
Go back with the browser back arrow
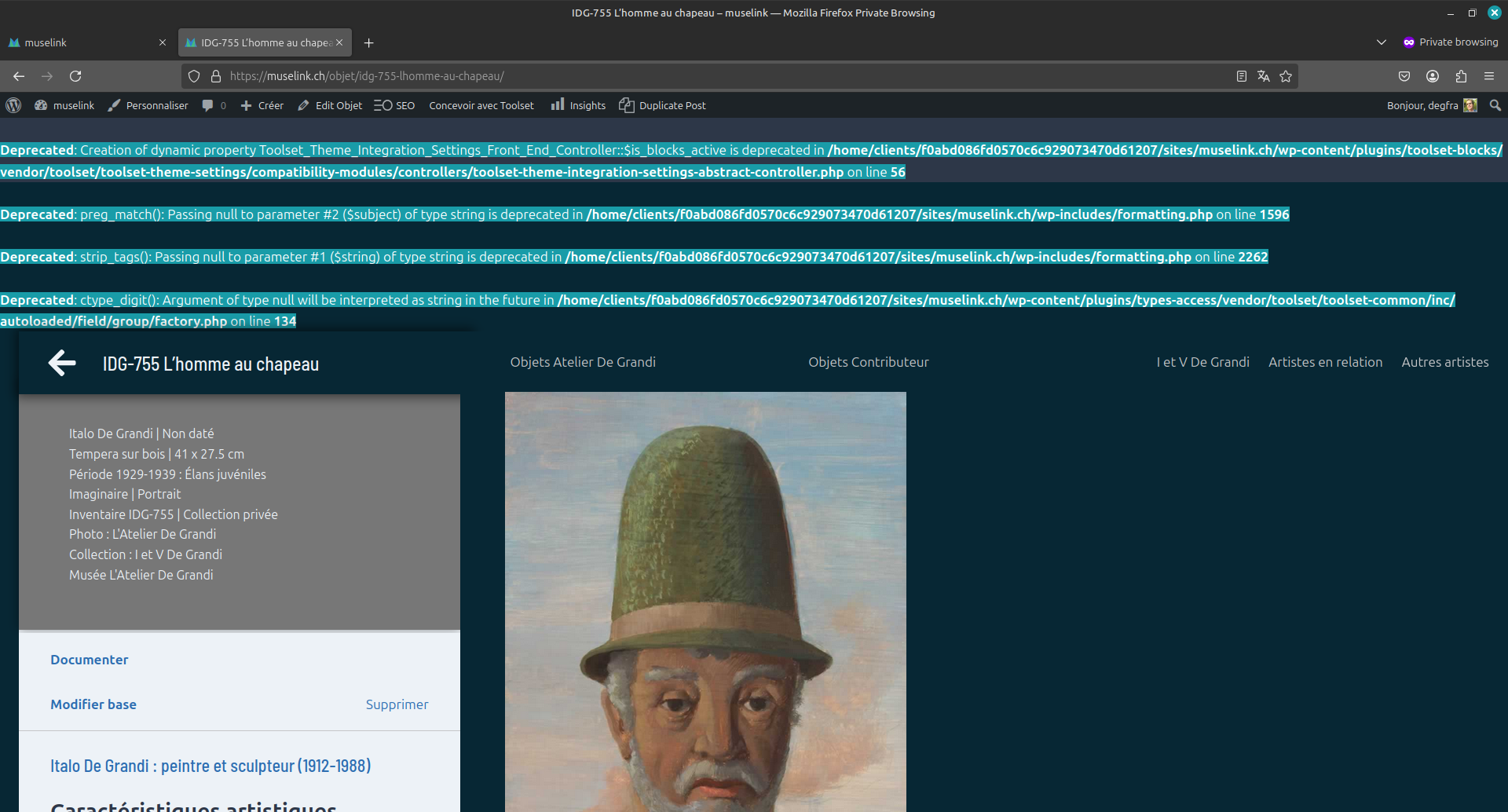[19, 76]
